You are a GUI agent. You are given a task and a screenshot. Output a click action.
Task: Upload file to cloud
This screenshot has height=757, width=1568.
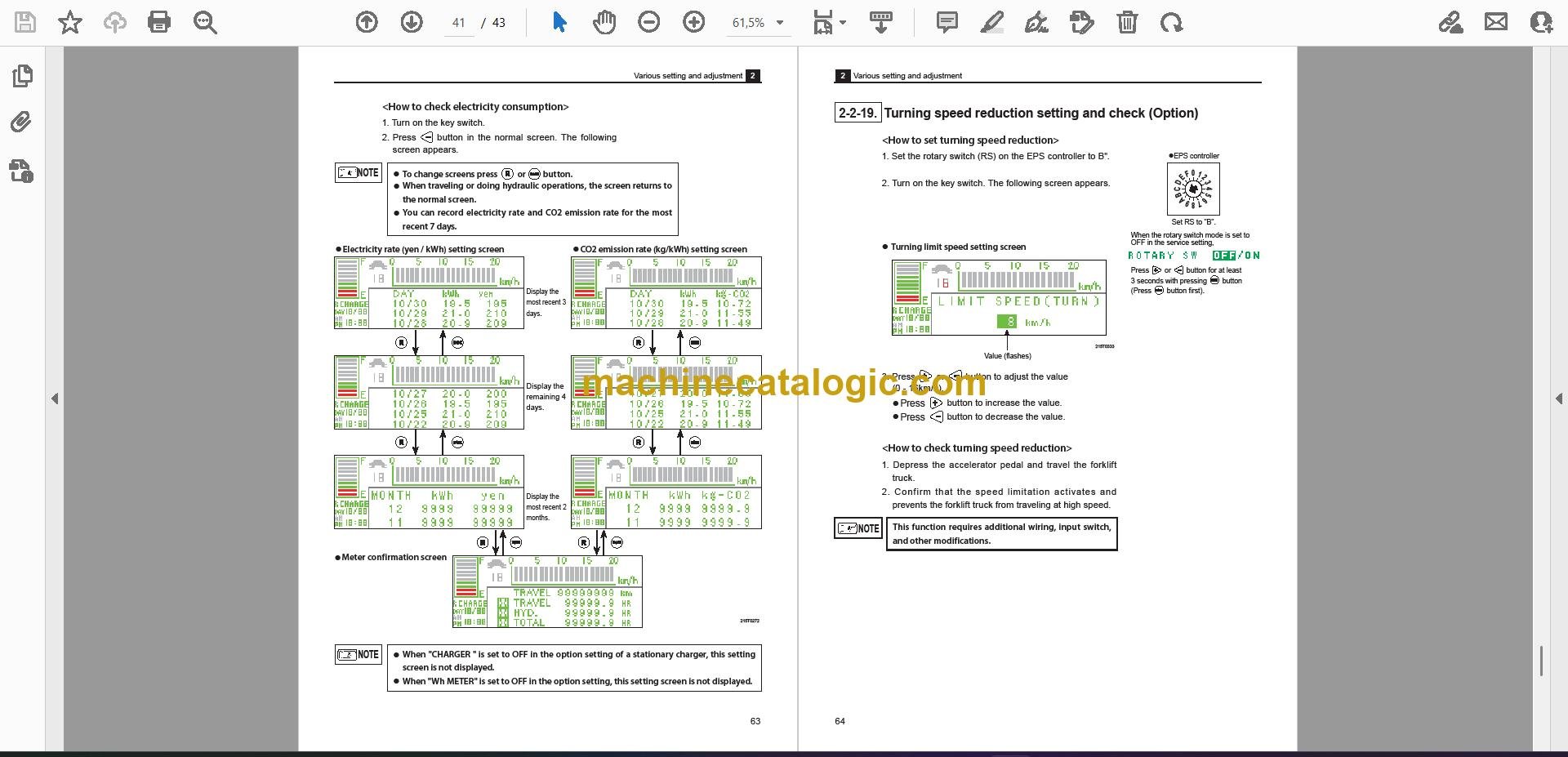click(x=114, y=22)
